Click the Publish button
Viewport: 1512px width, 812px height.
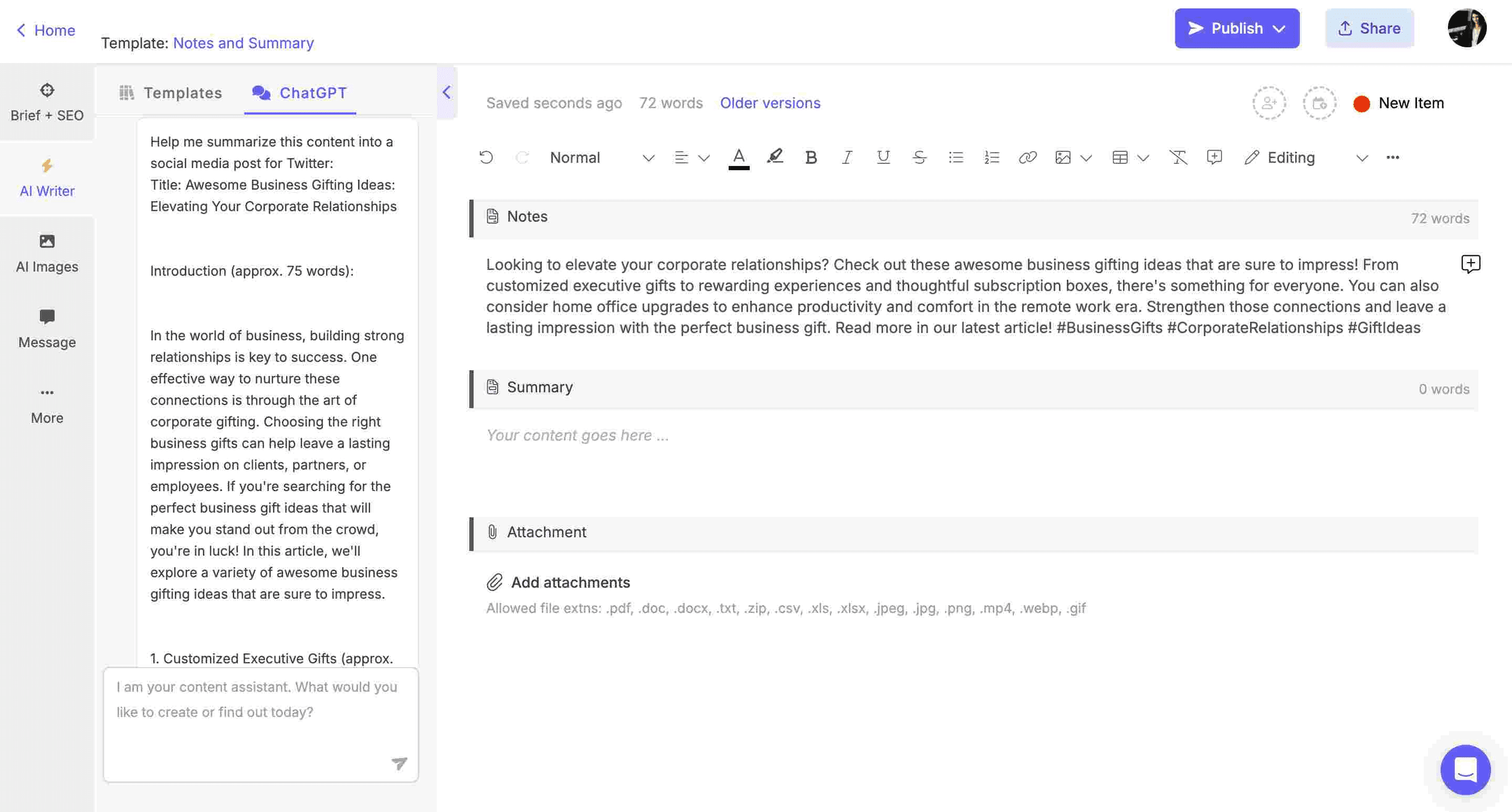pyautogui.click(x=1237, y=28)
